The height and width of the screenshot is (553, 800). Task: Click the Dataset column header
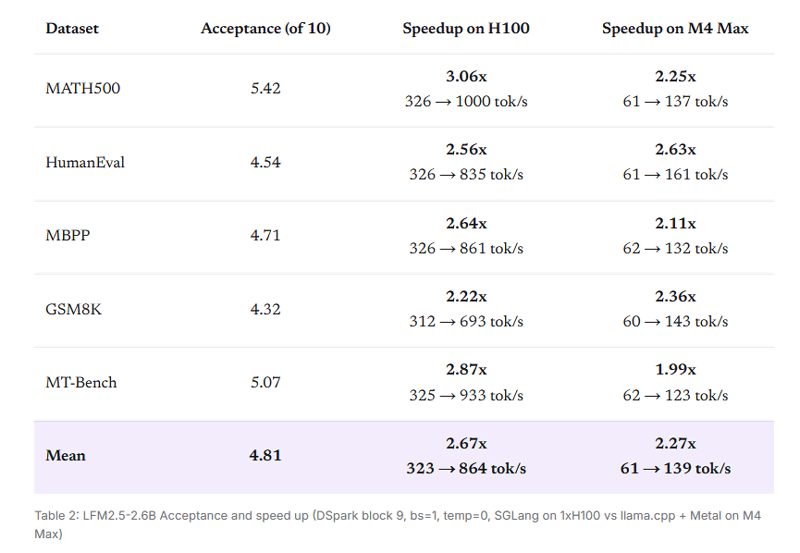coord(72,28)
